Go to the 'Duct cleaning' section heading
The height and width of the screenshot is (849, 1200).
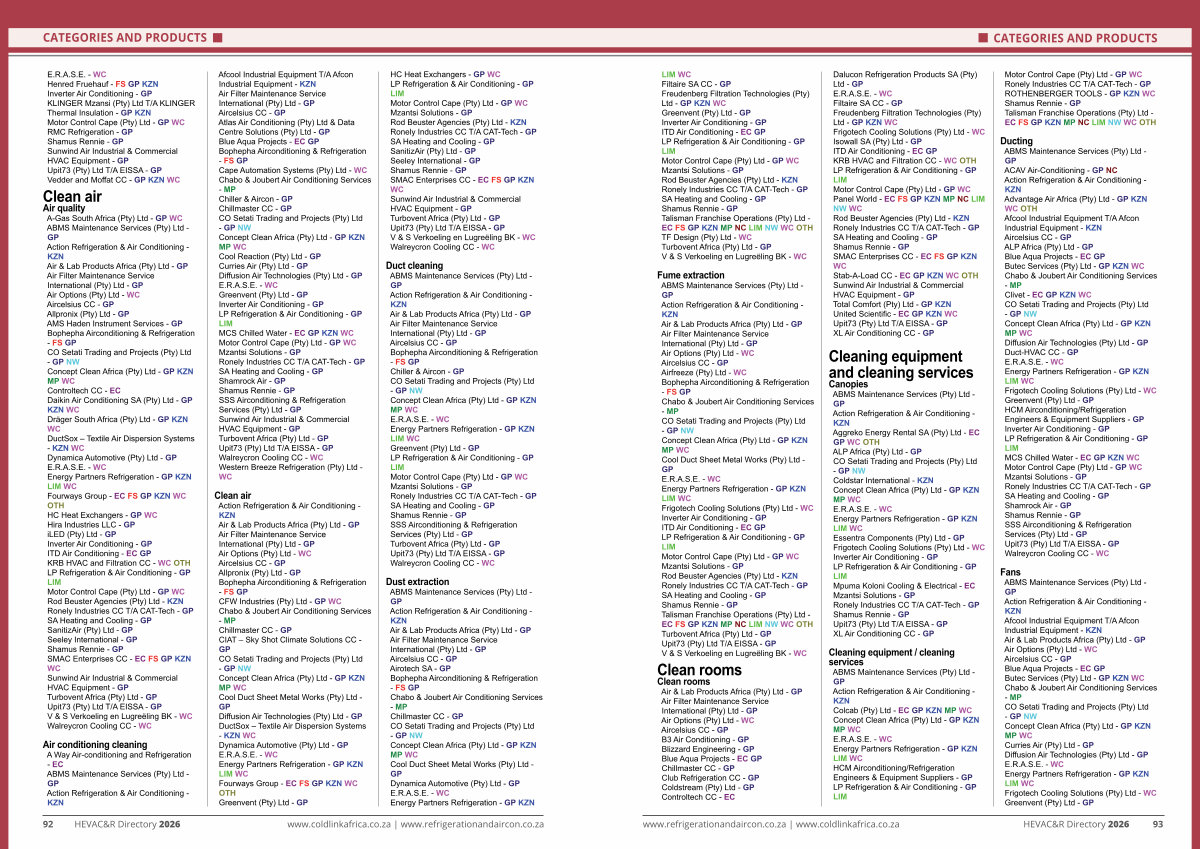tap(414, 266)
